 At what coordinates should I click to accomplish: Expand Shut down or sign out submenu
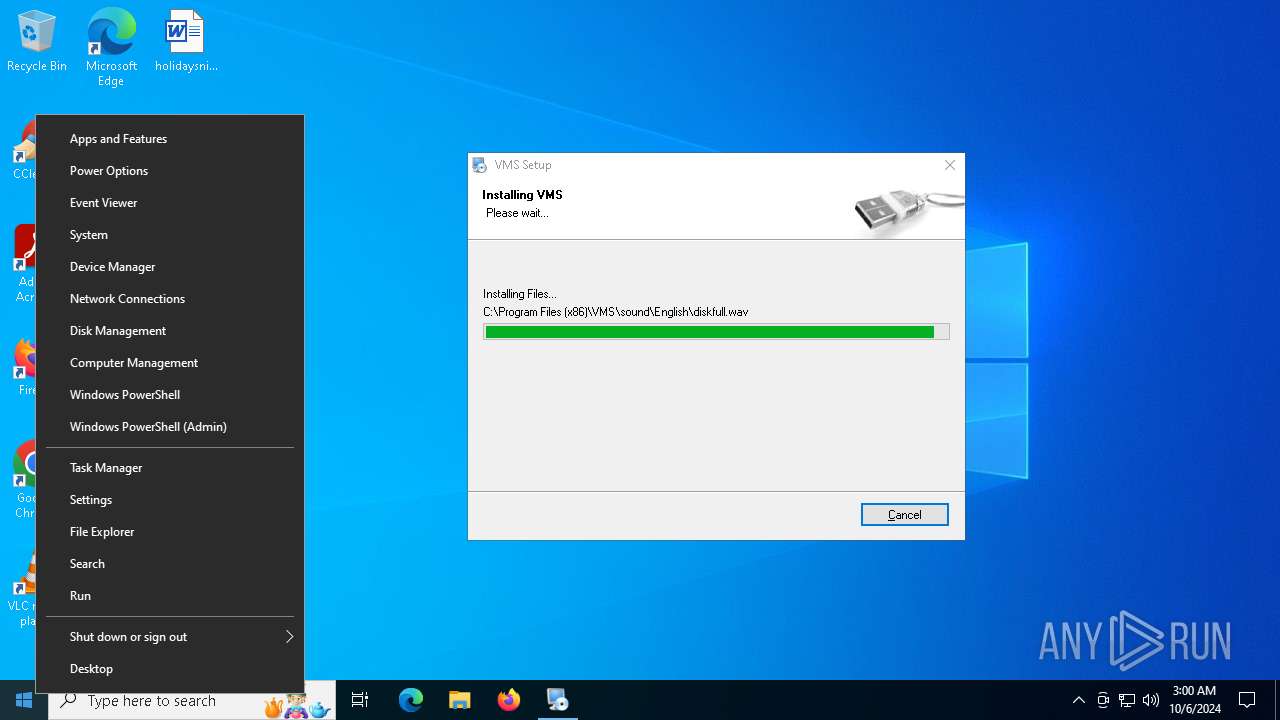coord(170,637)
